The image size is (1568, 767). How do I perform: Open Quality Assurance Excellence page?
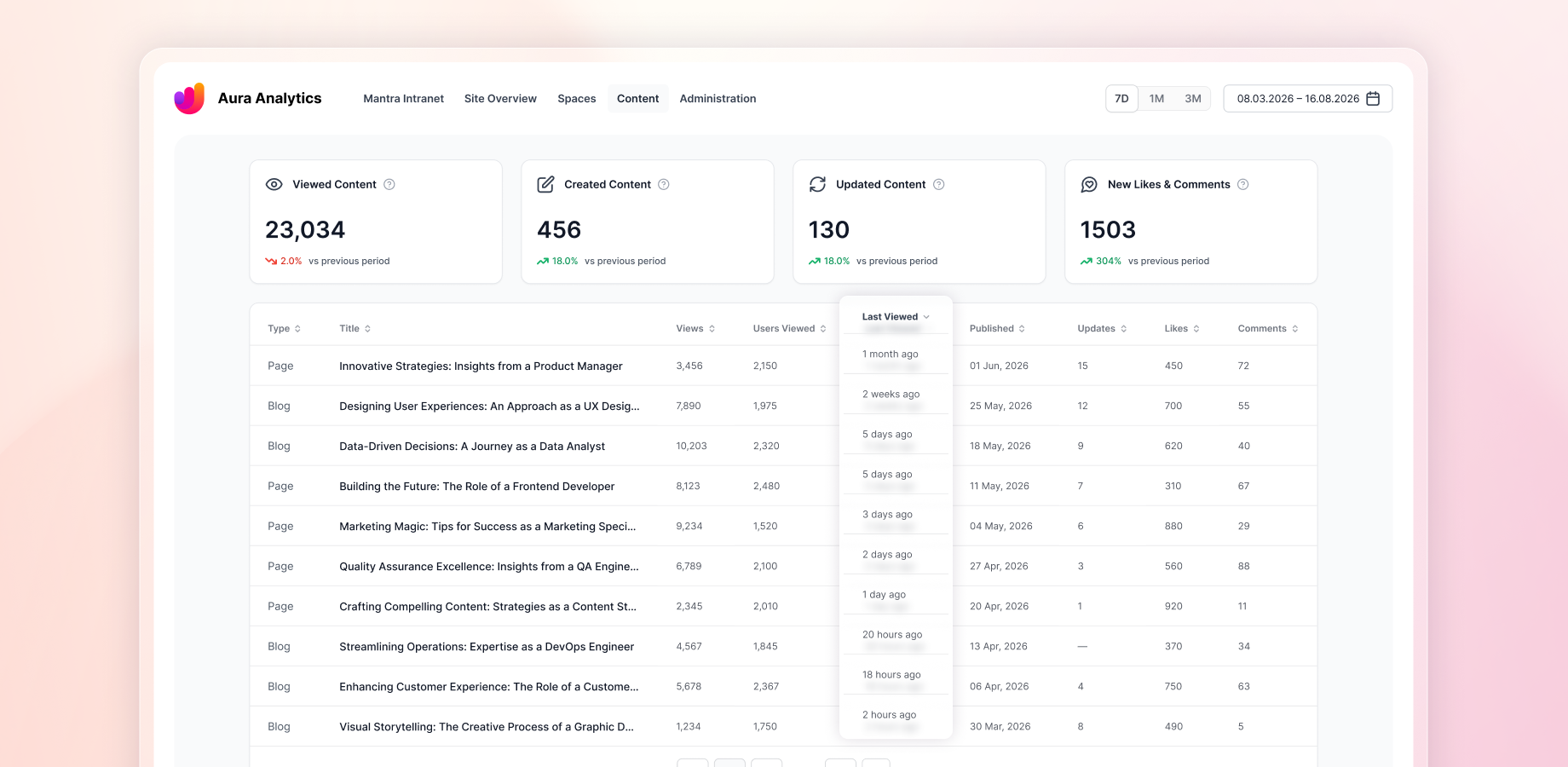click(489, 566)
